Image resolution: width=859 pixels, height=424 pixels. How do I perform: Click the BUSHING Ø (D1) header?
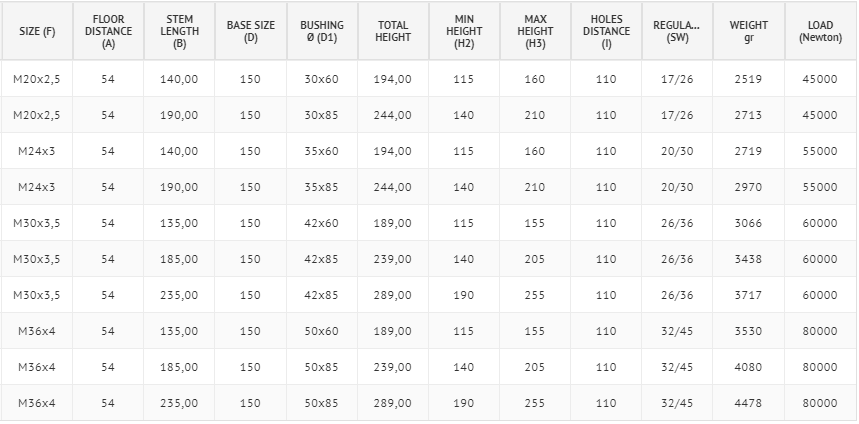tap(322, 31)
